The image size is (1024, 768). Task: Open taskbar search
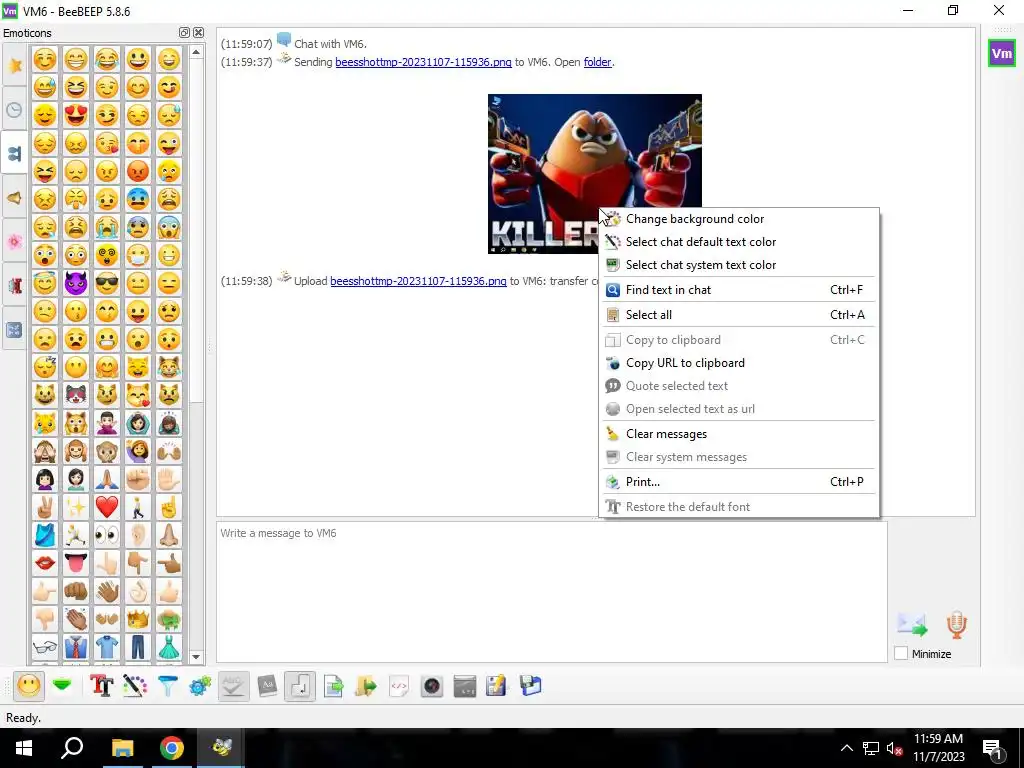(72, 748)
